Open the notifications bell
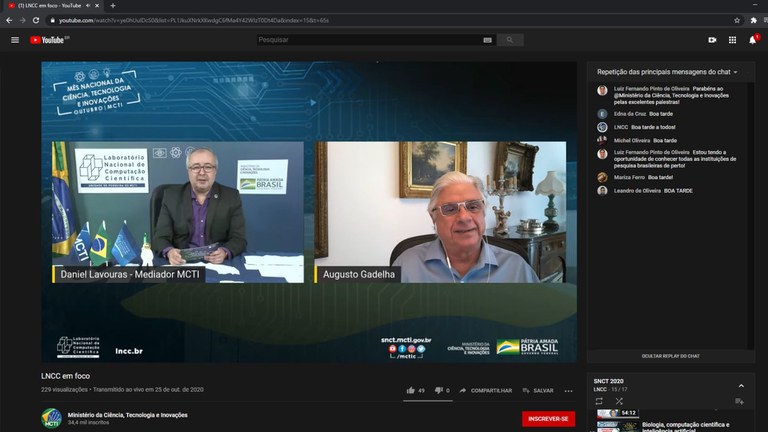 click(x=752, y=40)
